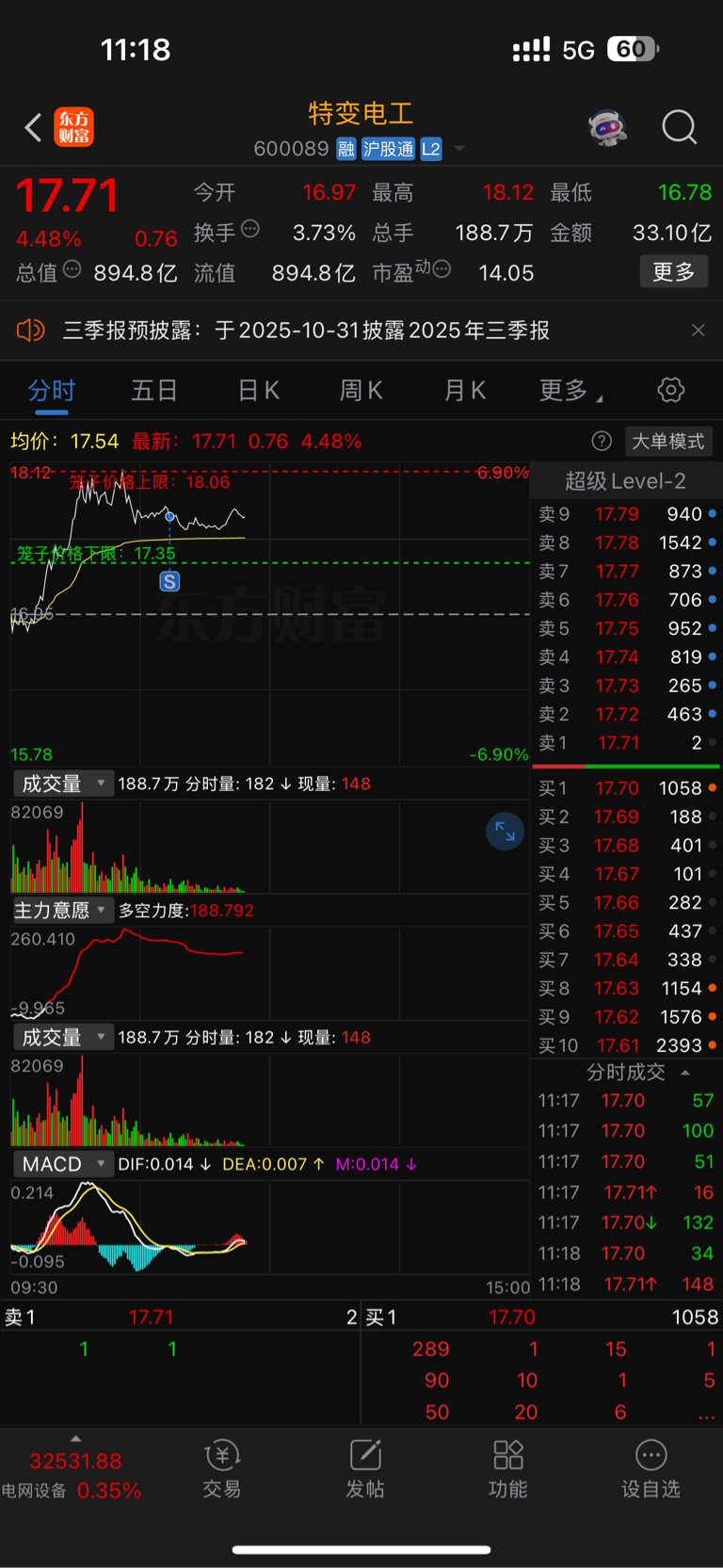The image size is (723, 1568).
Task: Select the 卖9 order row
Action: [x=627, y=514]
